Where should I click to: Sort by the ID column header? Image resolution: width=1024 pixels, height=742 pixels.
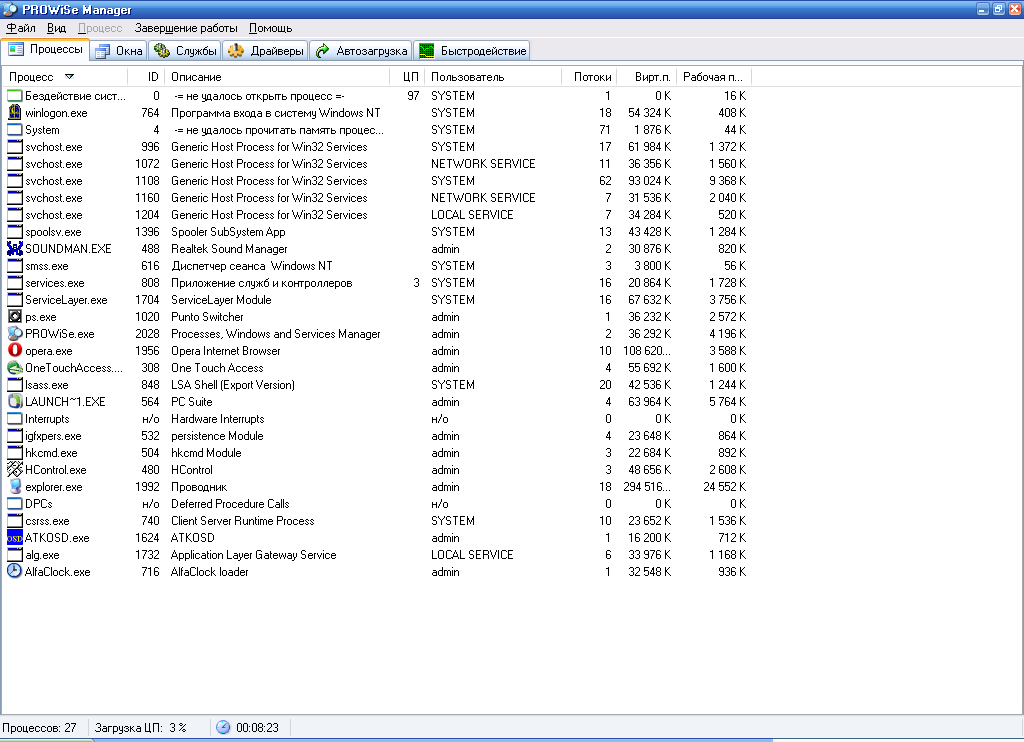pyautogui.click(x=146, y=76)
